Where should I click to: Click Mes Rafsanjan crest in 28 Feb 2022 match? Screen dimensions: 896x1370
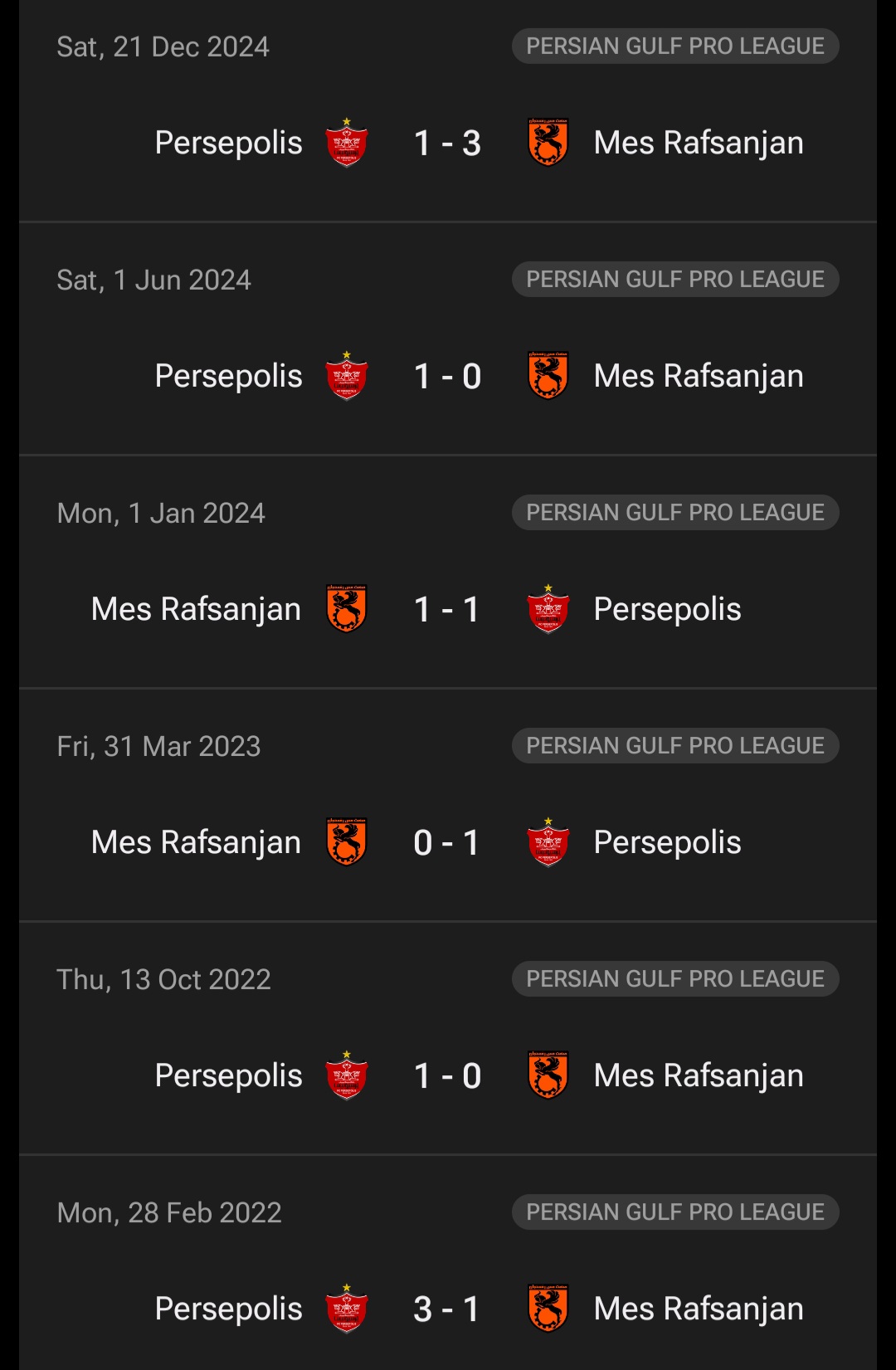tap(548, 1309)
